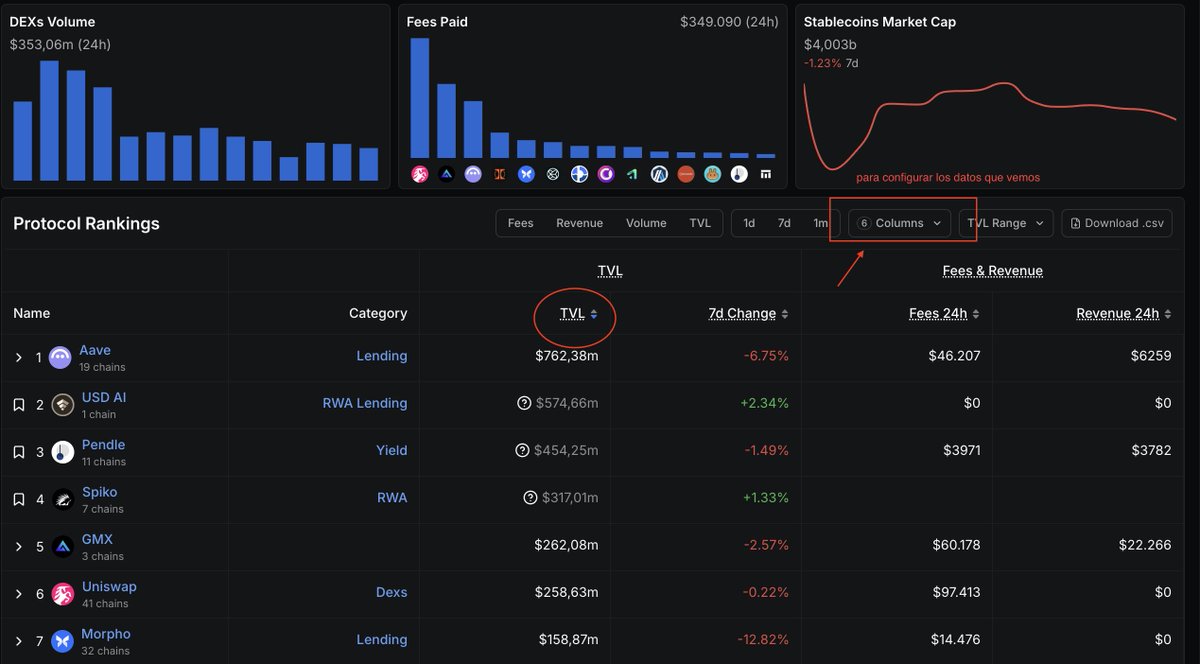This screenshot has width=1200, height=664.
Task: Open the USD AI protocol link
Action: [x=104, y=397]
